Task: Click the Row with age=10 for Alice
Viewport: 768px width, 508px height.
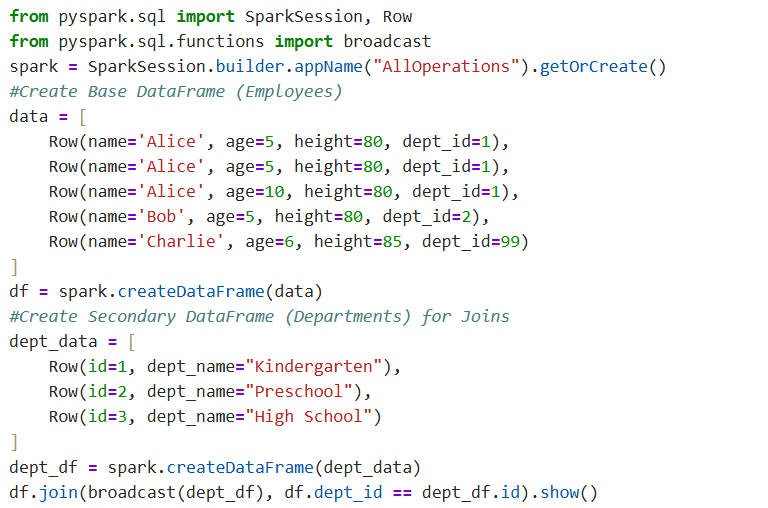Action: coord(284,192)
